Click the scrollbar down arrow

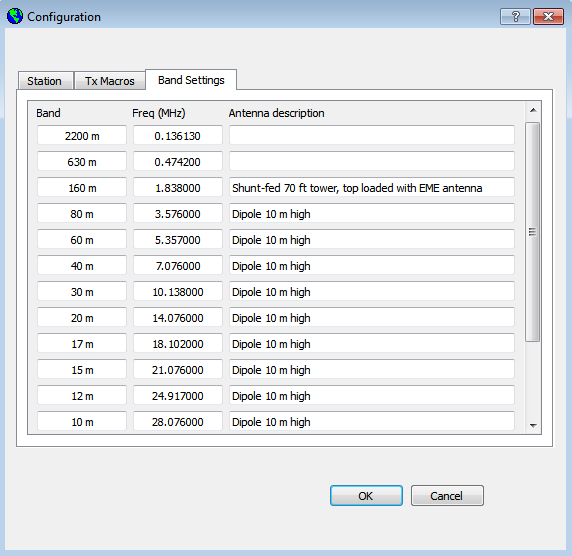click(x=533, y=425)
